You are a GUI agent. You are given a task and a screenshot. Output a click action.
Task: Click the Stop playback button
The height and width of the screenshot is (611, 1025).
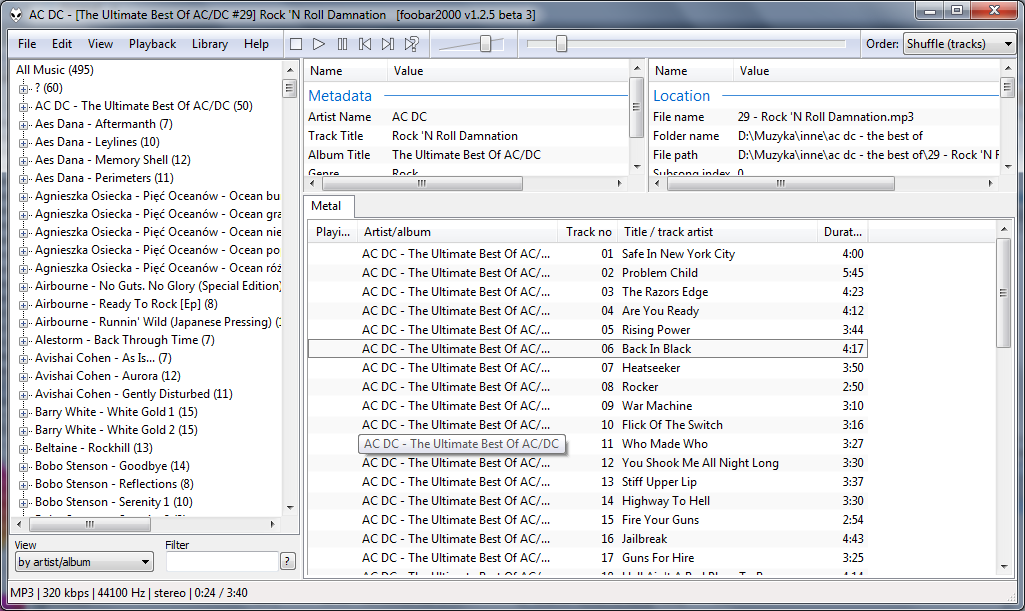pyautogui.click(x=296, y=44)
